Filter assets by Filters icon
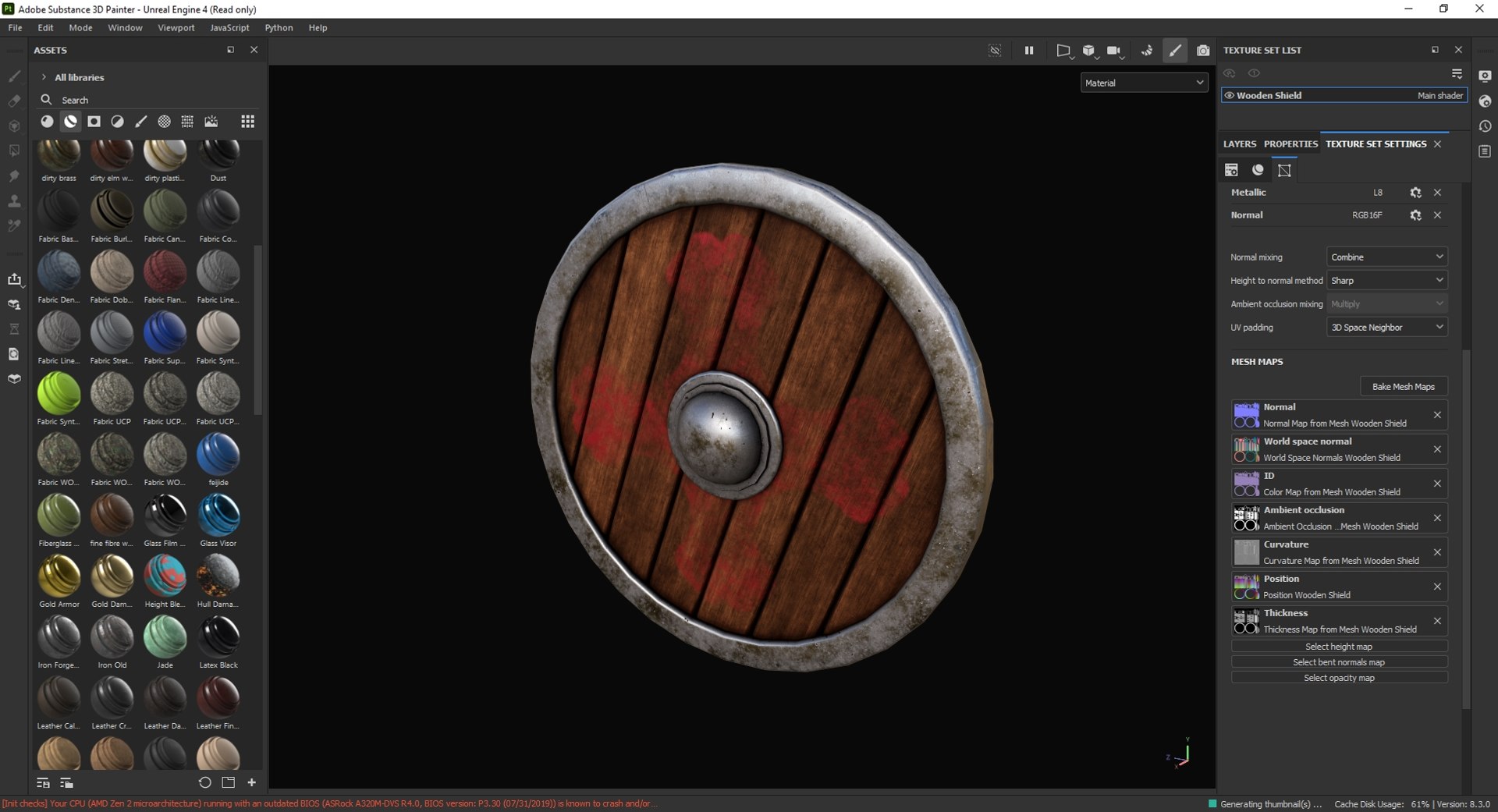 coord(117,122)
